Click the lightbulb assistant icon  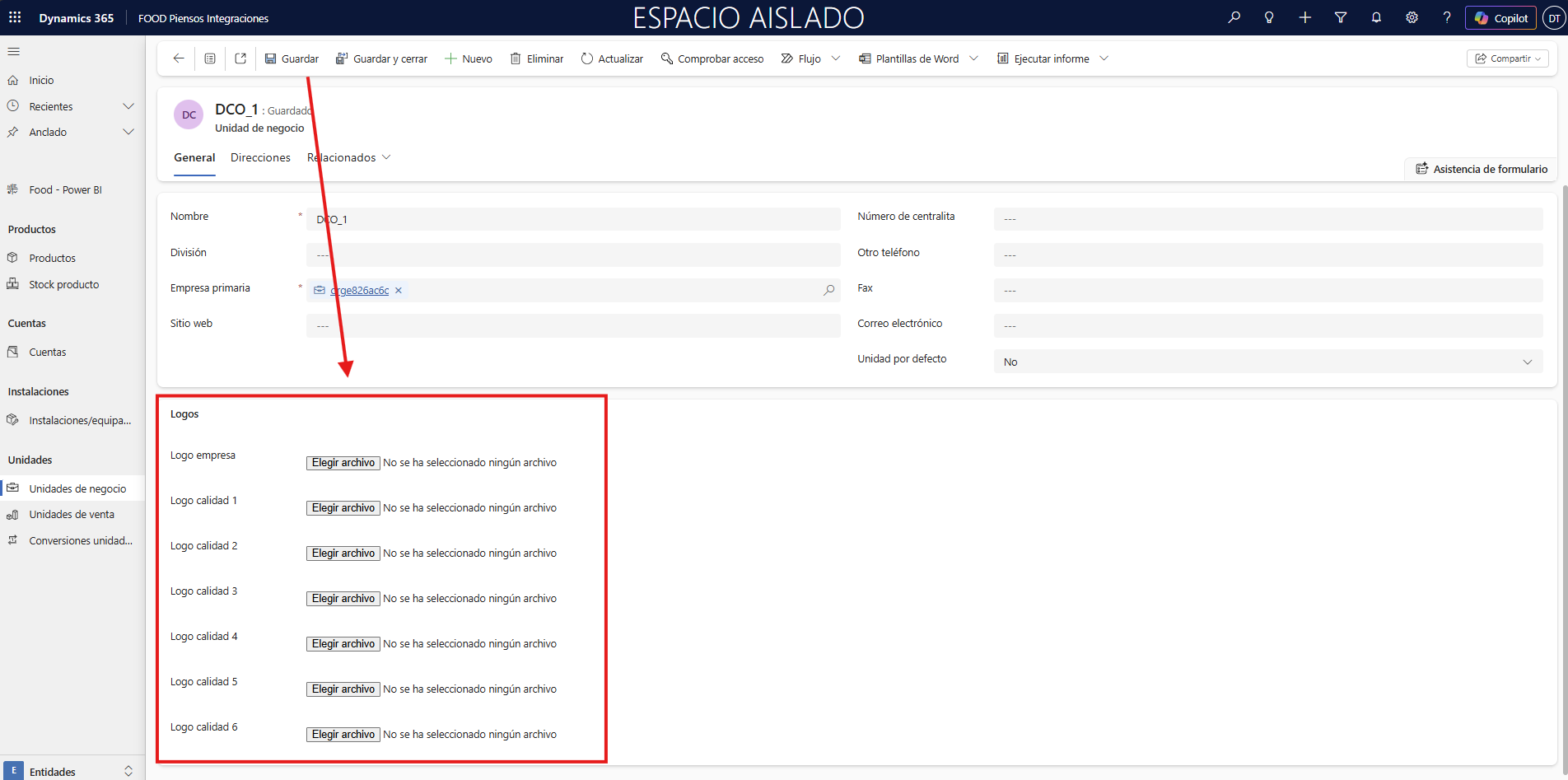tap(1269, 17)
